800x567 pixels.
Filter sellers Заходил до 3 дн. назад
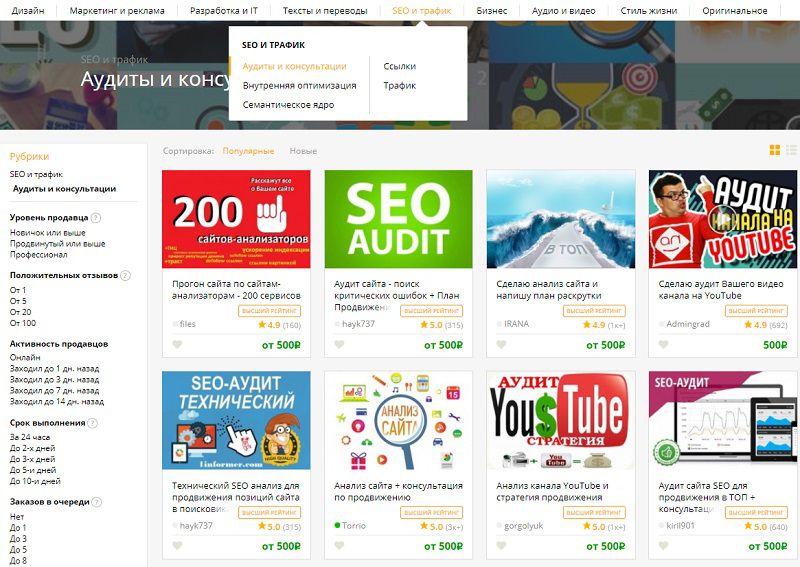coord(55,380)
